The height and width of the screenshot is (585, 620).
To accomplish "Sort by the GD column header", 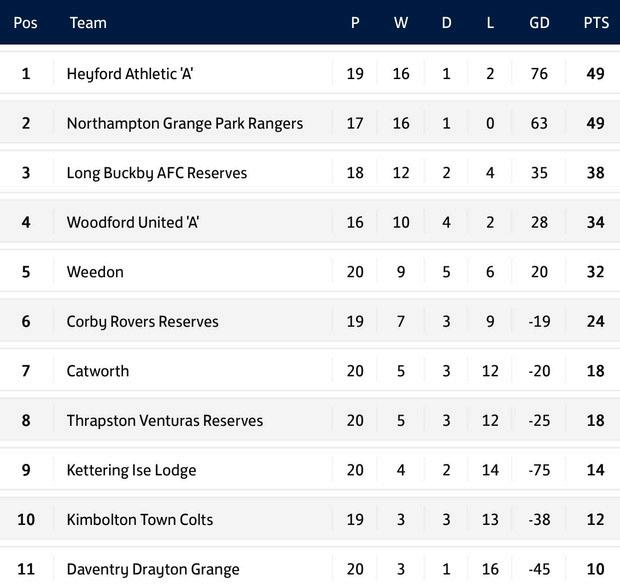I will [x=539, y=23].
